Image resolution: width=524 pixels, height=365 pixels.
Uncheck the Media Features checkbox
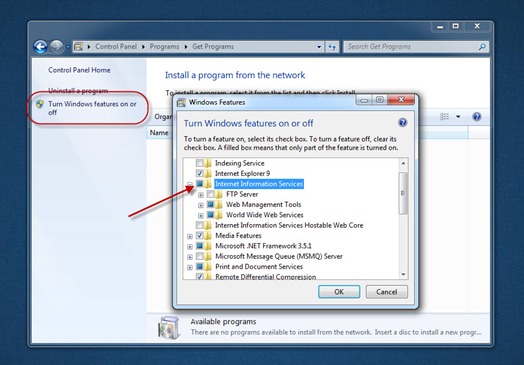[200, 236]
